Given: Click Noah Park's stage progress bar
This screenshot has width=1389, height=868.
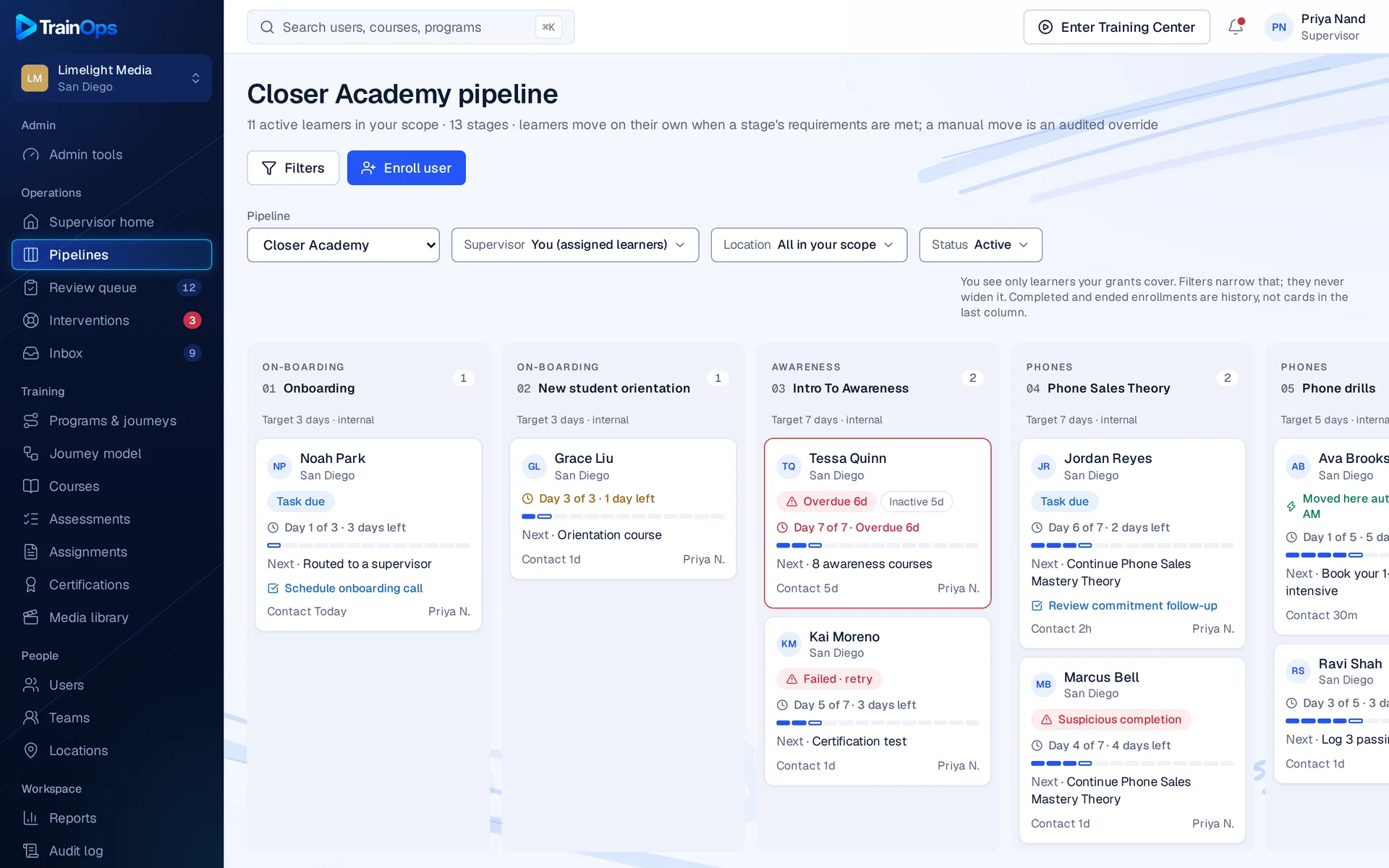Looking at the screenshot, I should pos(368,545).
